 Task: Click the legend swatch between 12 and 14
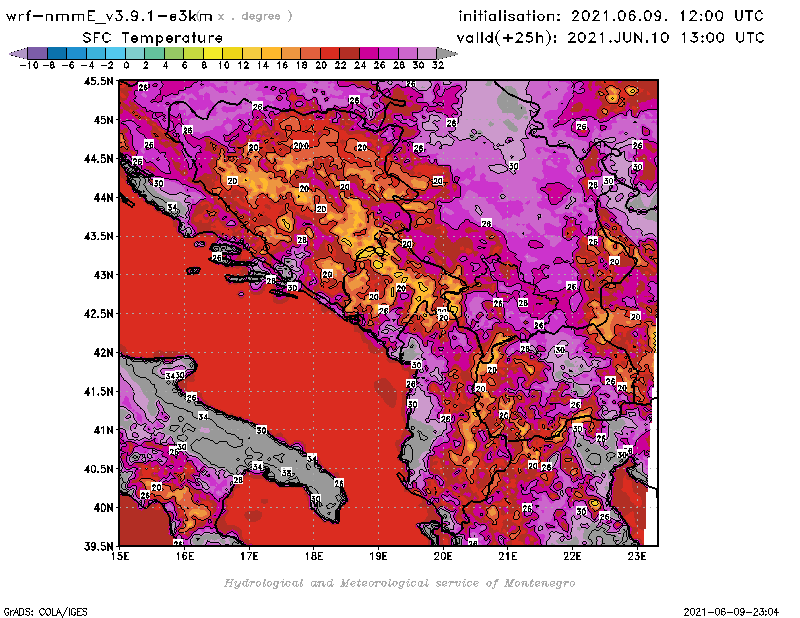(252, 54)
